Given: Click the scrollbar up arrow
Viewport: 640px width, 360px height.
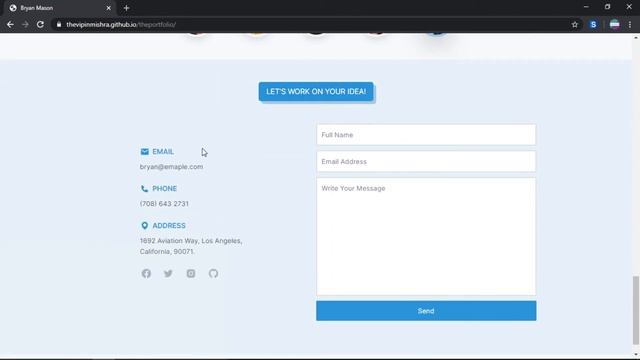Looking at the screenshot, I should 636,38.
